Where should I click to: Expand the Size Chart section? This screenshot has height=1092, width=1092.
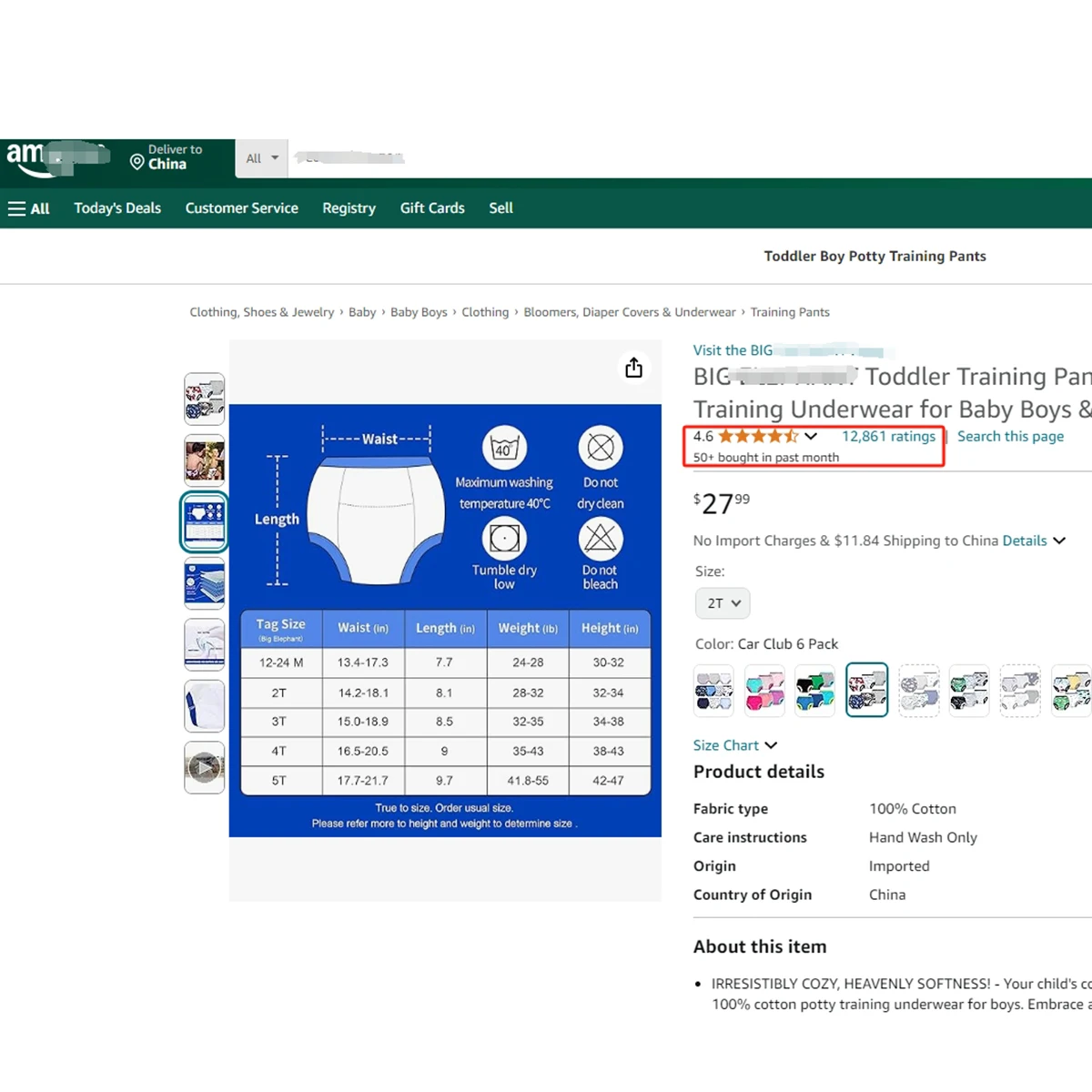point(735,745)
